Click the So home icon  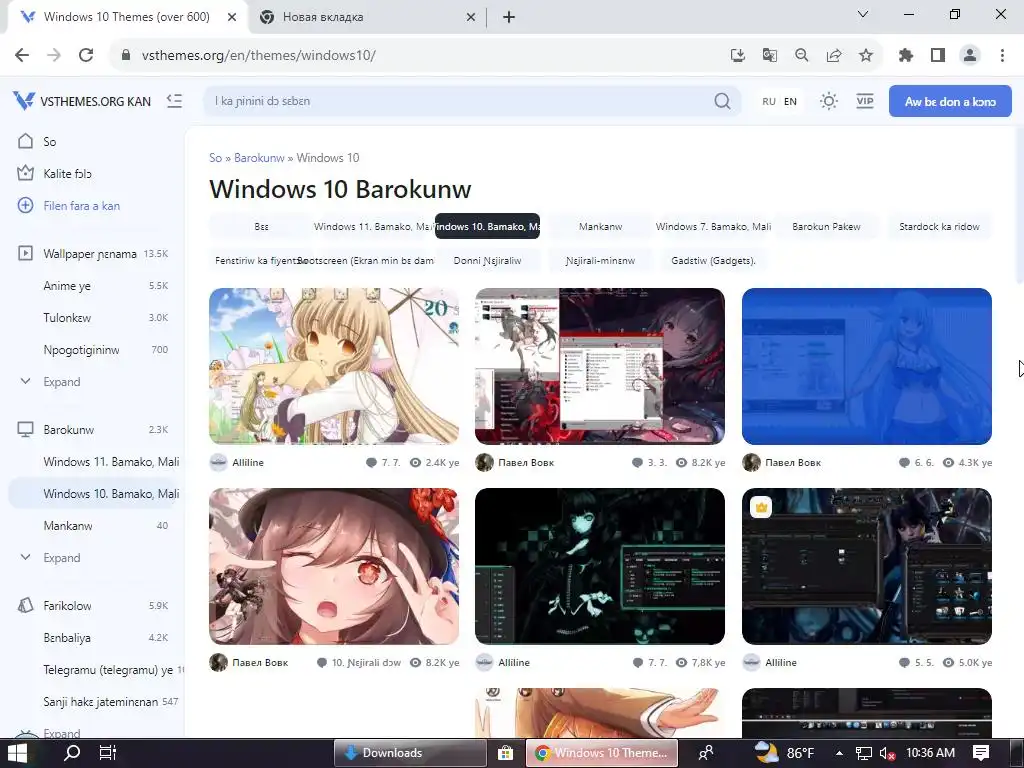25,141
